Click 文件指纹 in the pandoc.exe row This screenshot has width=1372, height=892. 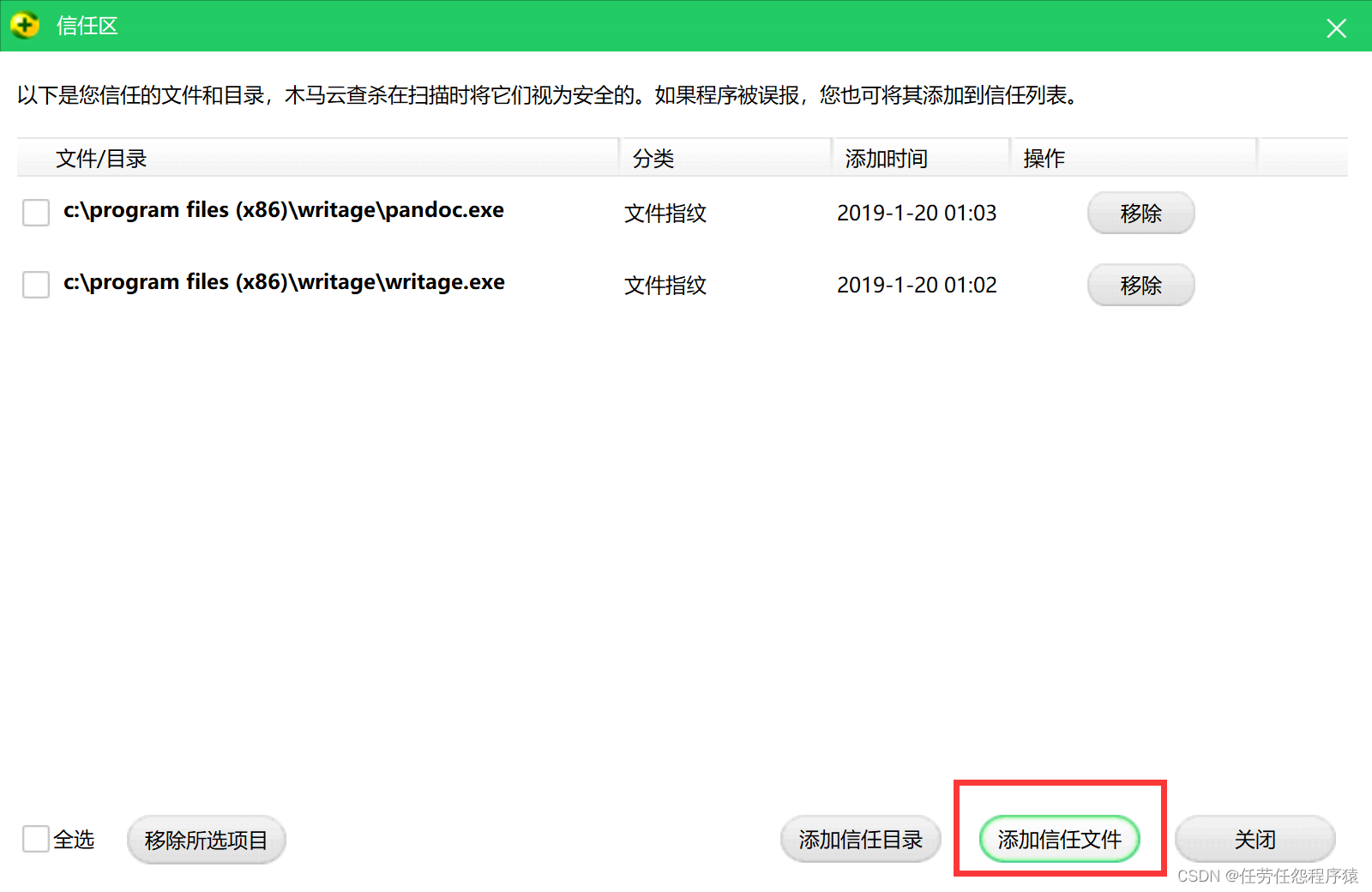tap(665, 214)
